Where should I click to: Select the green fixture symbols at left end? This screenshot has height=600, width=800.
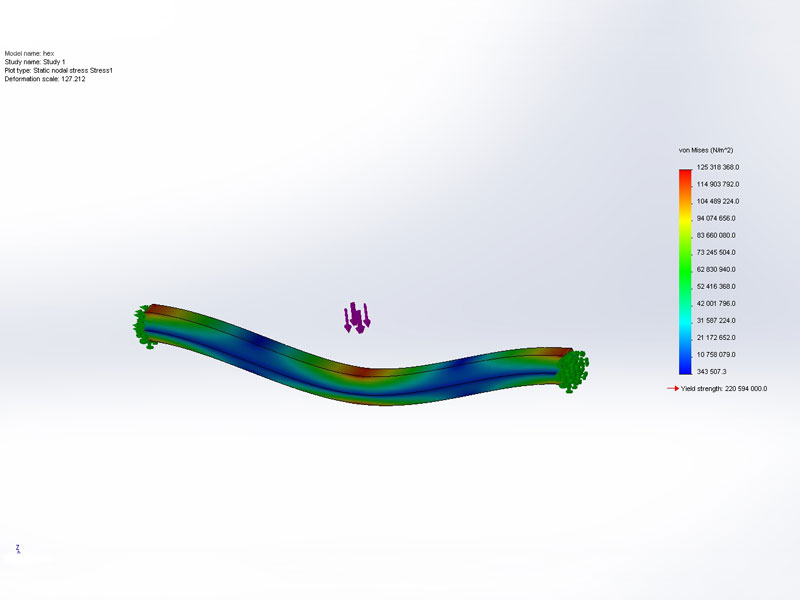tap(144, 325)
